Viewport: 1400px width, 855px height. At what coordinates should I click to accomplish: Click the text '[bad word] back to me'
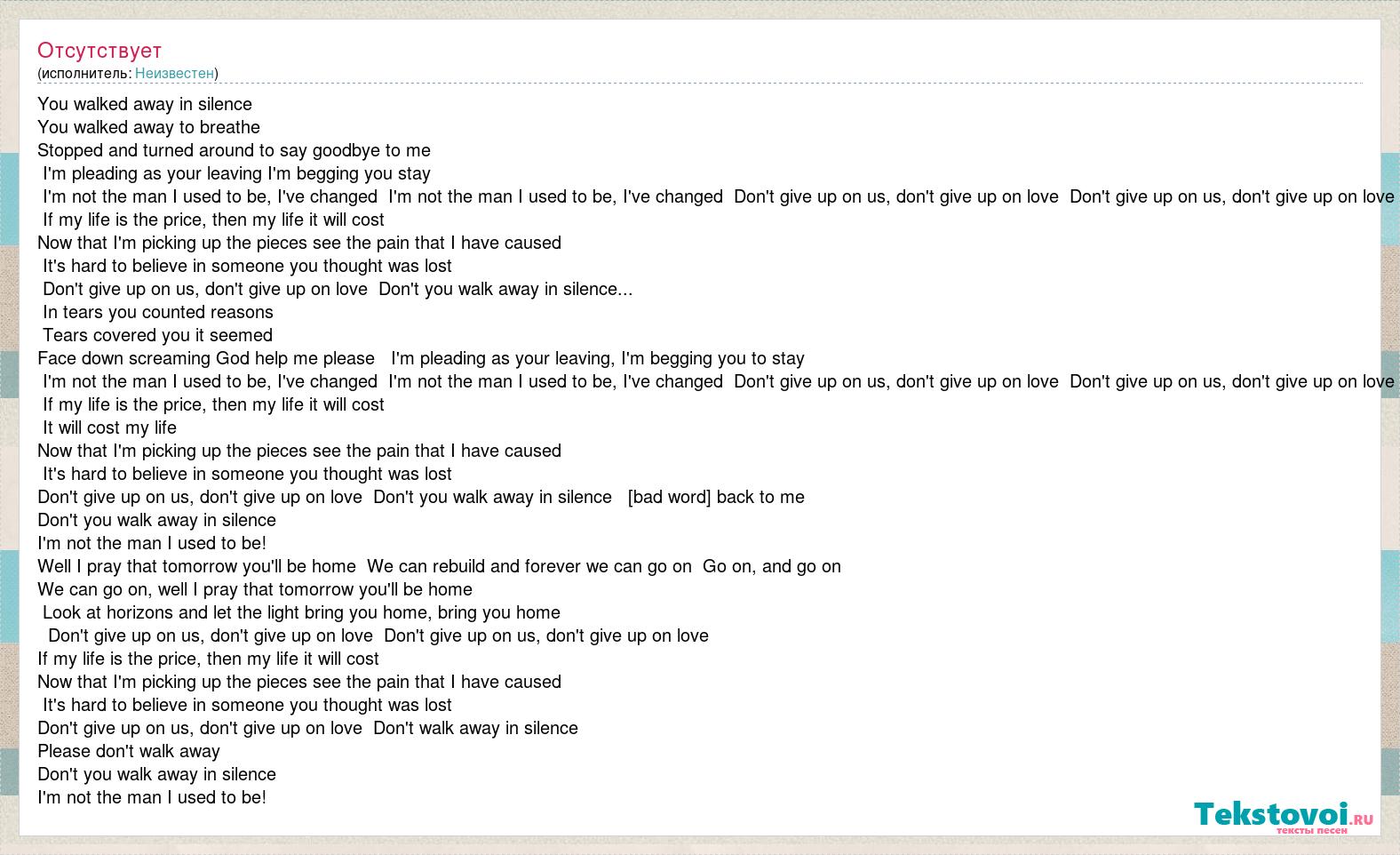click(716, 497)
